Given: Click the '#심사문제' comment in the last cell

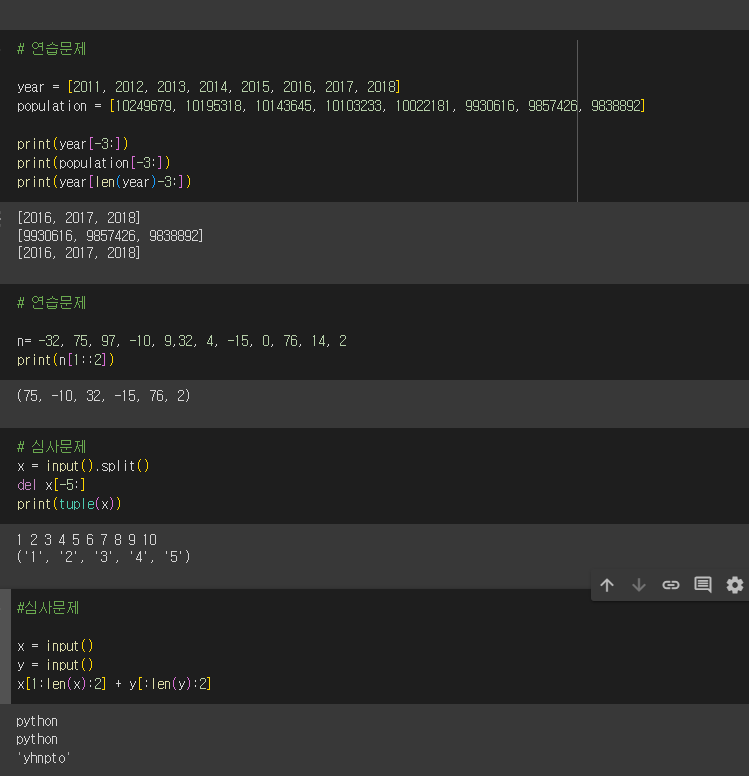Looking at the screenshot, I should [x=48, y=608].
